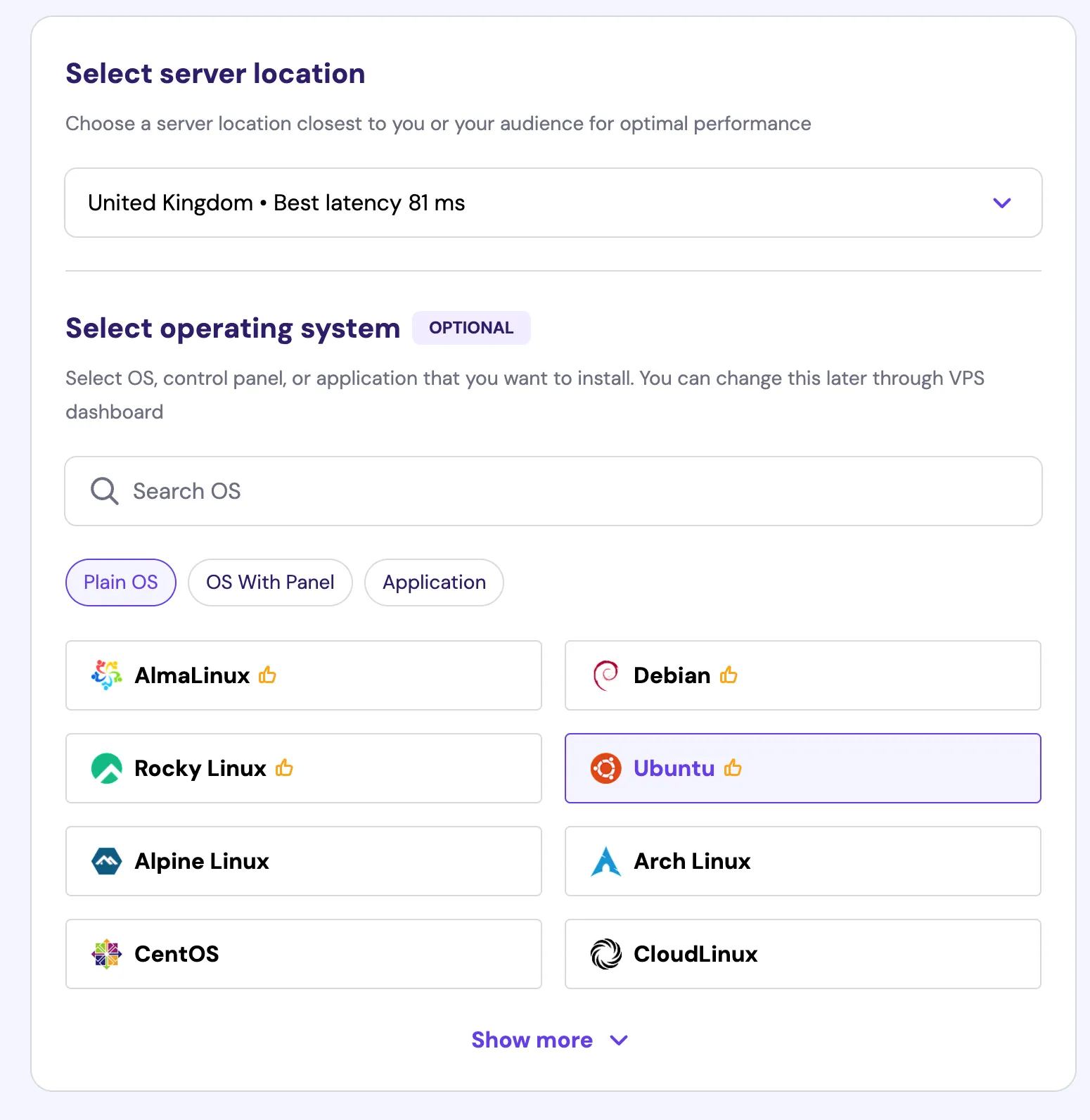Image resolution: width=1090 pixels, height=1120 pixels.
Task: Click the Alpine Linux hexagon logo
Action: (x=107, y=861)
